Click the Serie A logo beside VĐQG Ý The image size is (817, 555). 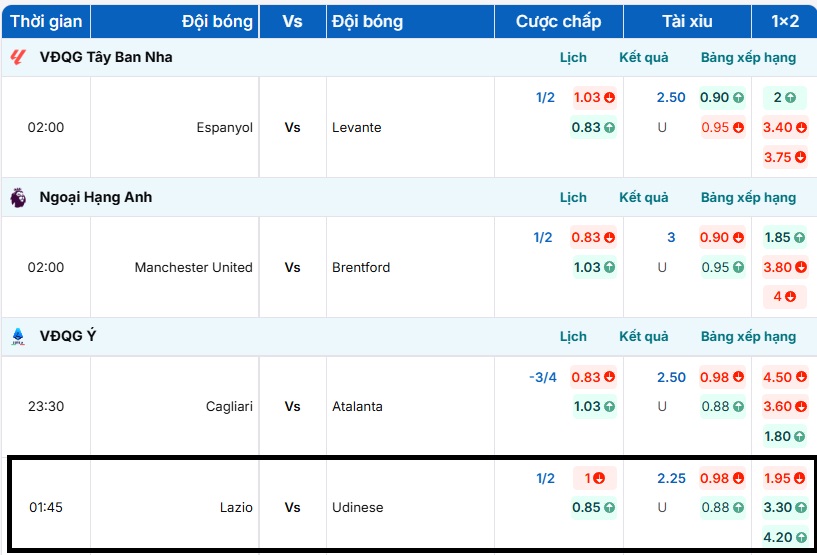click(18, 337)
